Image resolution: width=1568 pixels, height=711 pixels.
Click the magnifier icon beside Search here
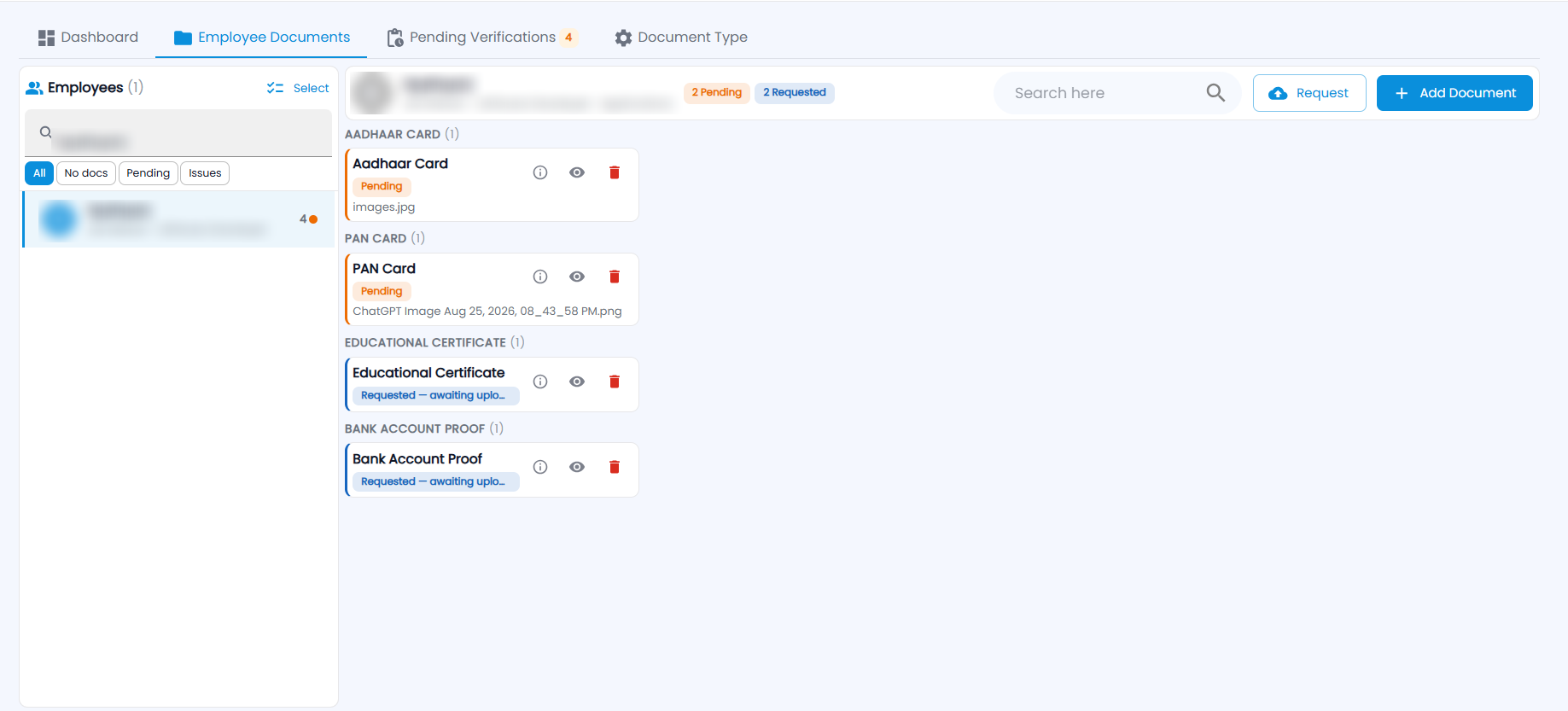point(1215,93)
